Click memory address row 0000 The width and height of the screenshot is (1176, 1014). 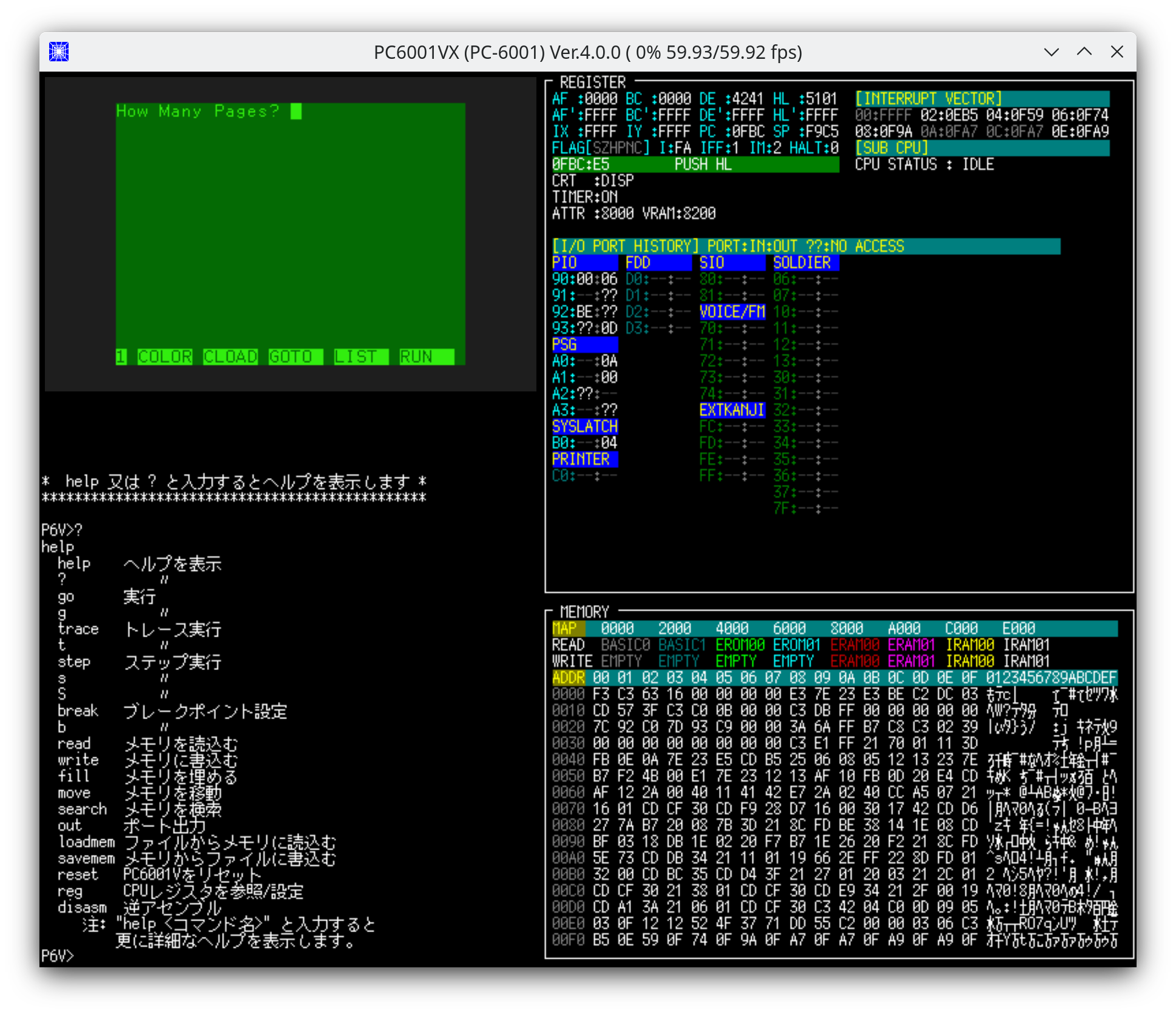click(834, 694)
